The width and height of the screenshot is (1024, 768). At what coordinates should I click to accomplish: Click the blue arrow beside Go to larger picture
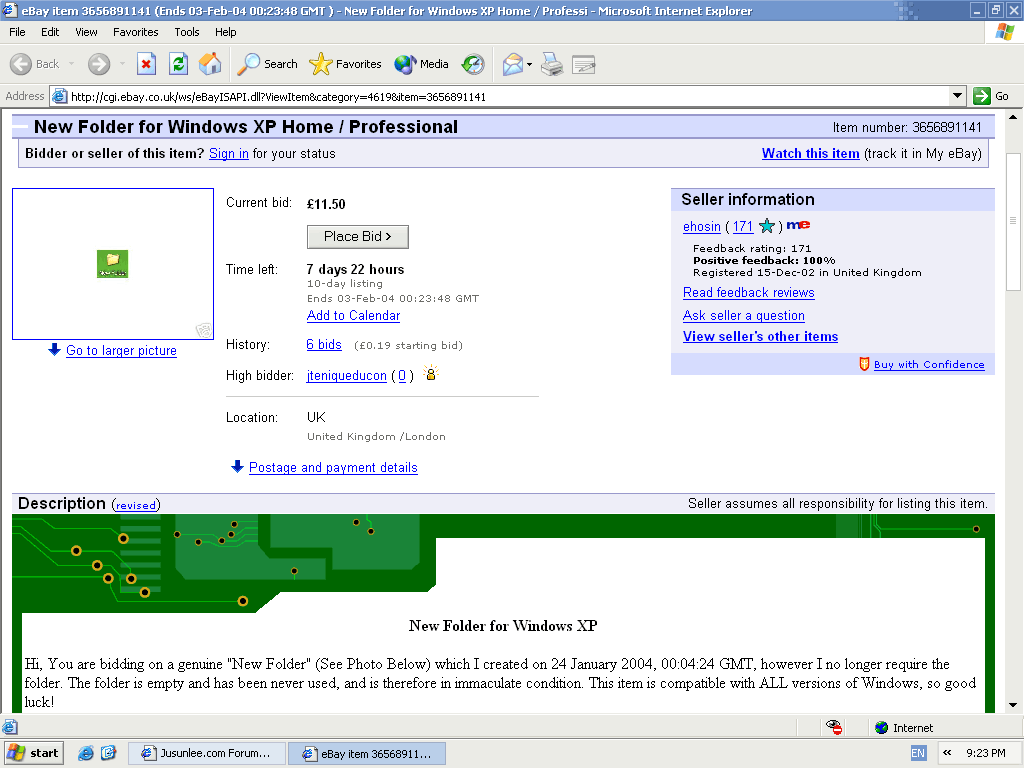click(54, 349)
